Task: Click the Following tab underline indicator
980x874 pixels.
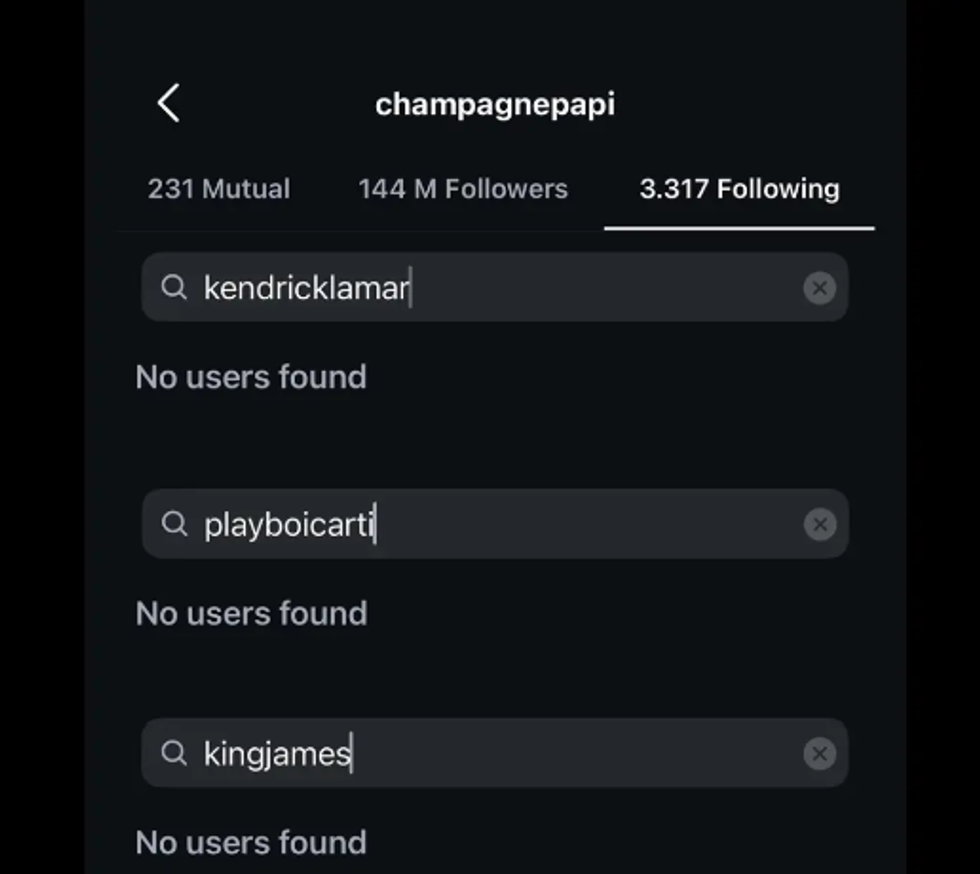Action: tap(739, 227)
